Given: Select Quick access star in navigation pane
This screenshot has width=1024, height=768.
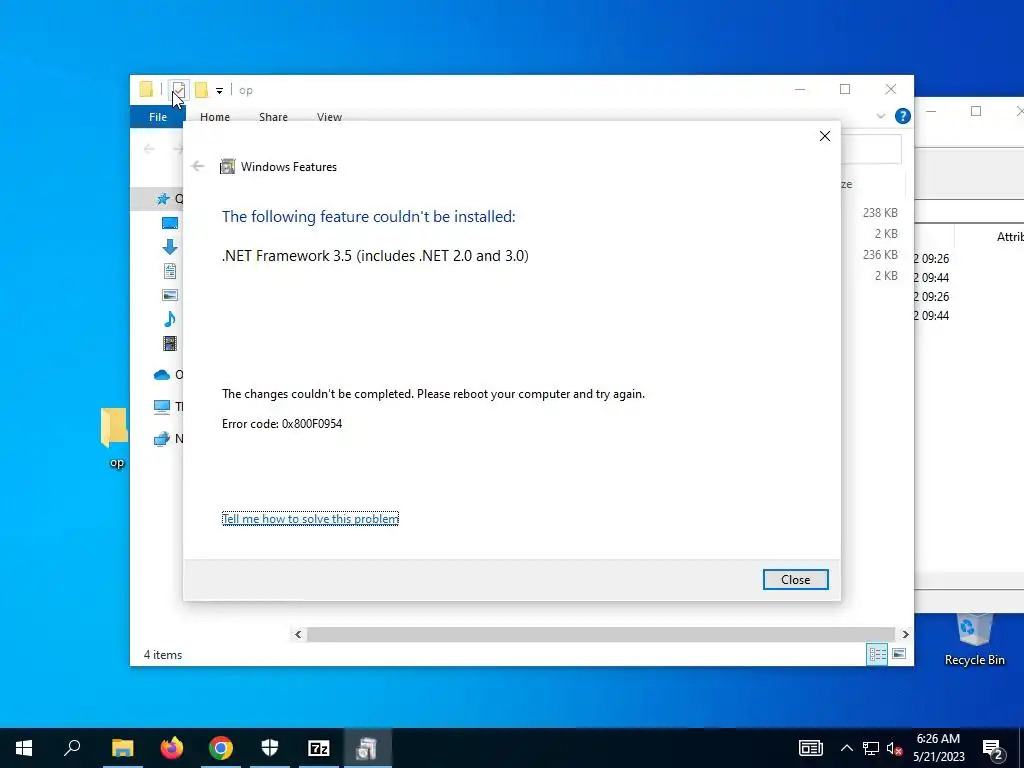Looking at the screenshot, I should pos(163,199).
